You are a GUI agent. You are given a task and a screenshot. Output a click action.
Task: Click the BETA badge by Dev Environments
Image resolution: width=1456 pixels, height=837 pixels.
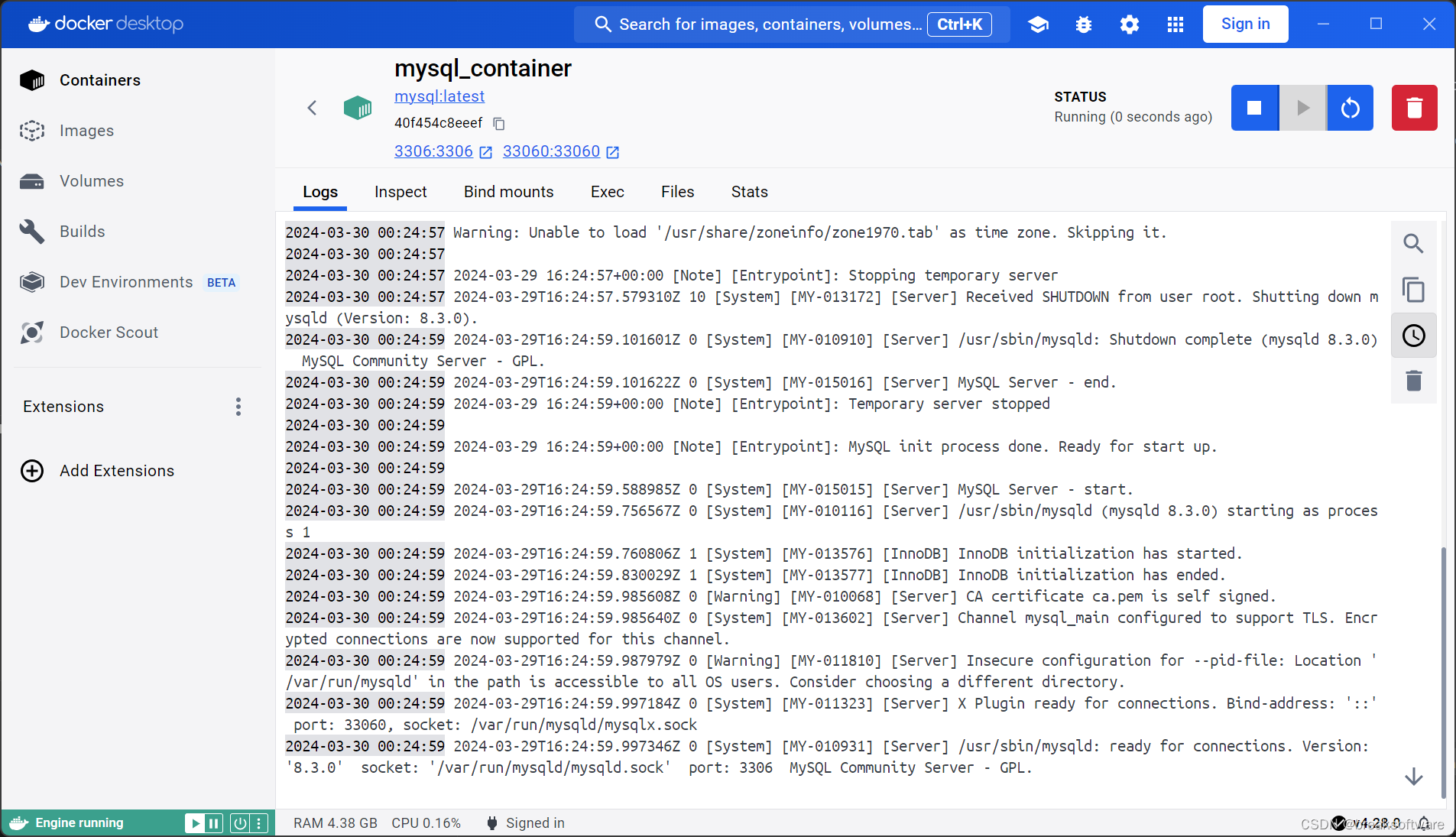tap(222, 283)
